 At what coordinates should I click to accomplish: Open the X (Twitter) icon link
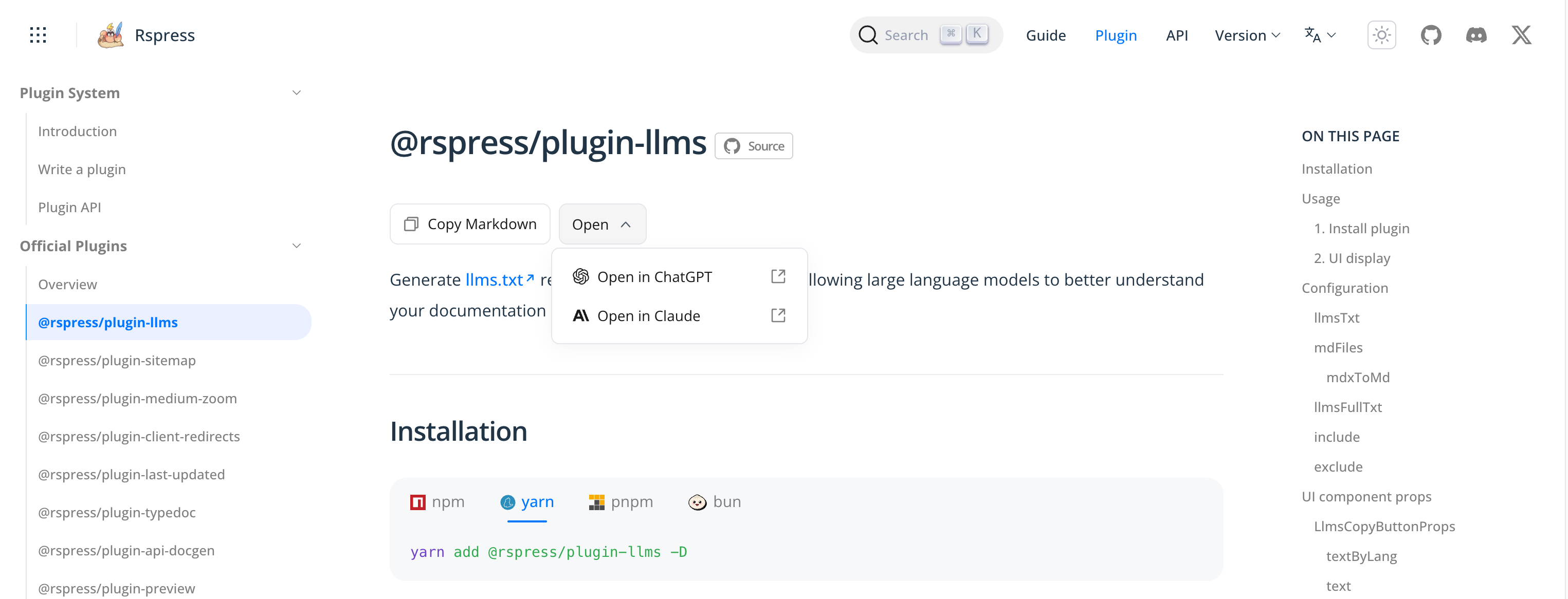1521,35
